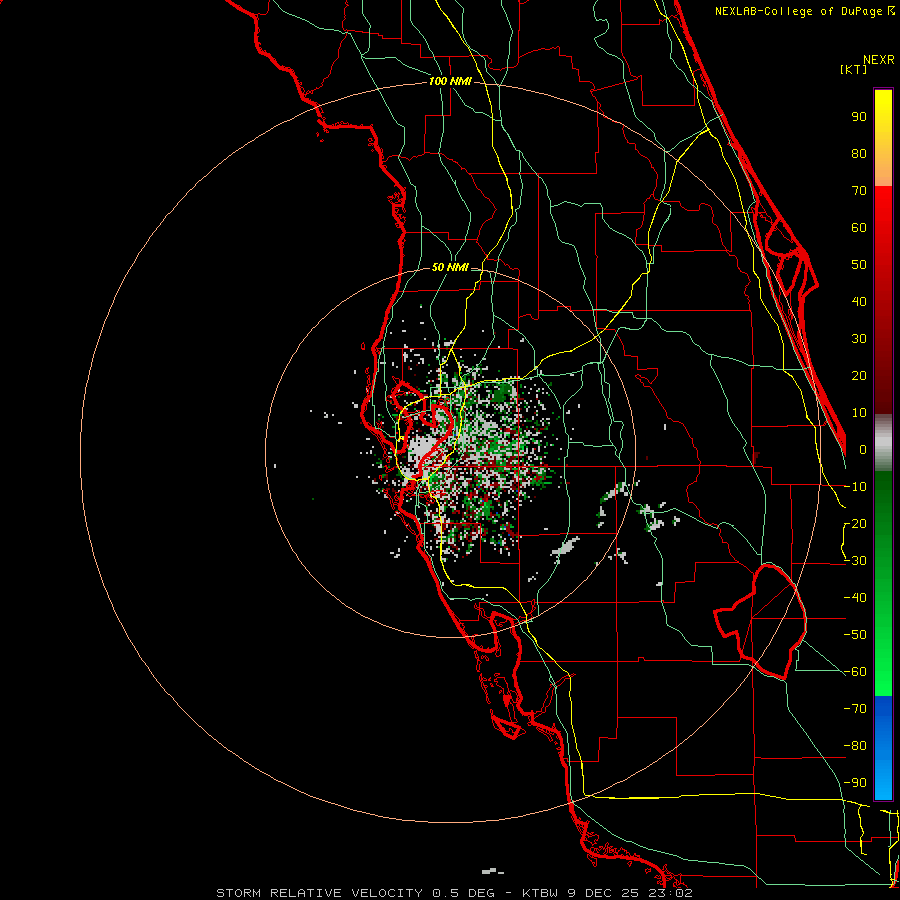Click the -40 knot scale value
Image resolution: width=900 pixels, height=900 pixels.
(855, 598)
